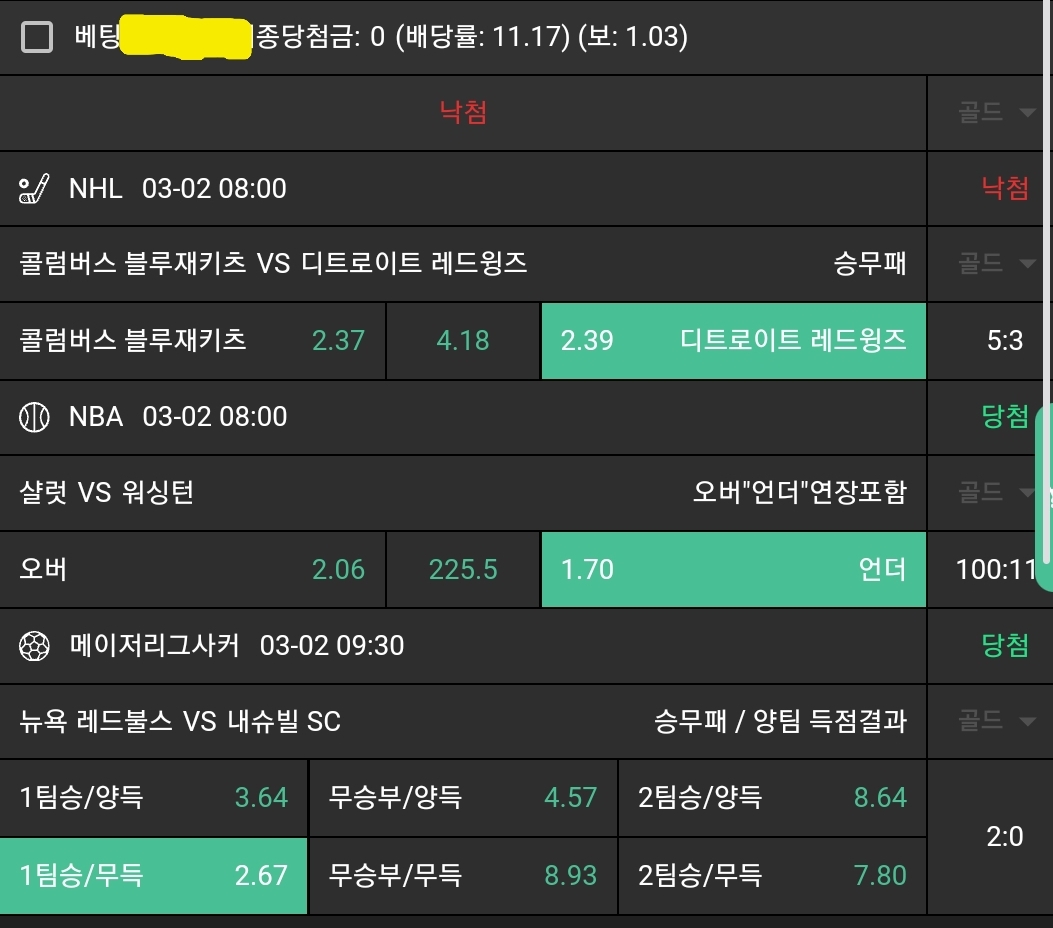
Task: Select the highlighted 1팀승/무득 2.67 cell
Action: coord(153,876)
